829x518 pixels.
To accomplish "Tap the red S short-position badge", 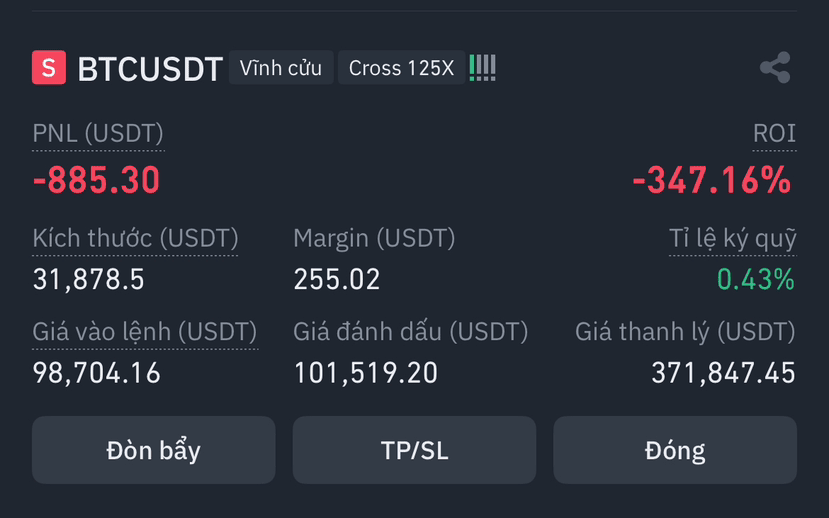I will pyautogui.click(x=49, y=68).
